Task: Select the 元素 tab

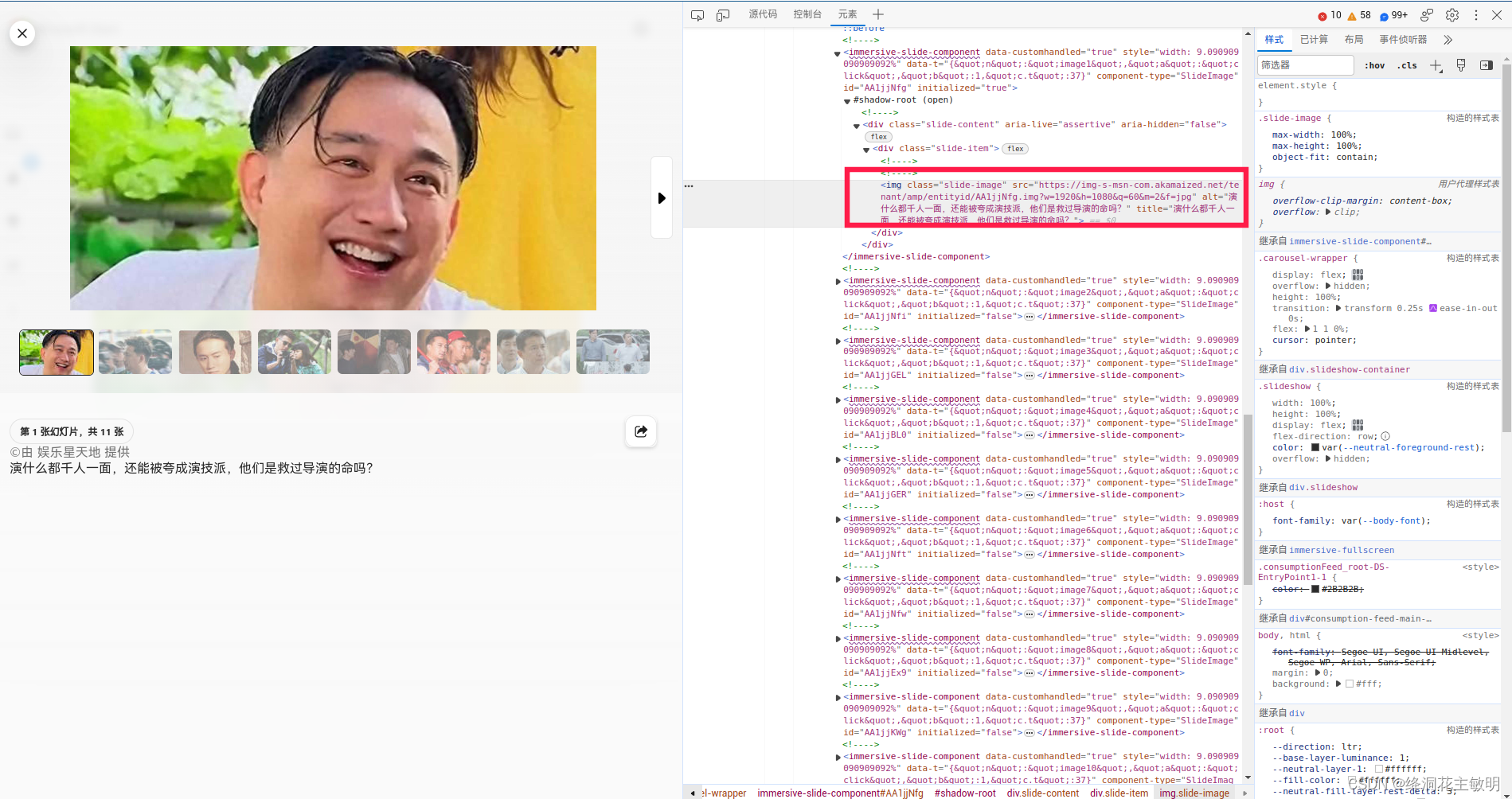Action: point(847,14)
